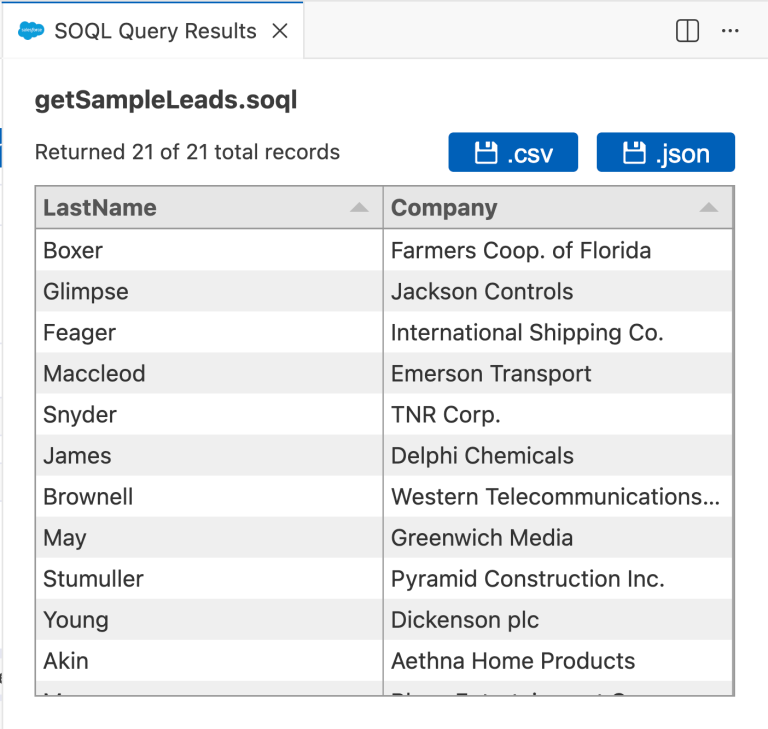
Task: Select the Feager last name cell
Action: (x=209, y=332)
